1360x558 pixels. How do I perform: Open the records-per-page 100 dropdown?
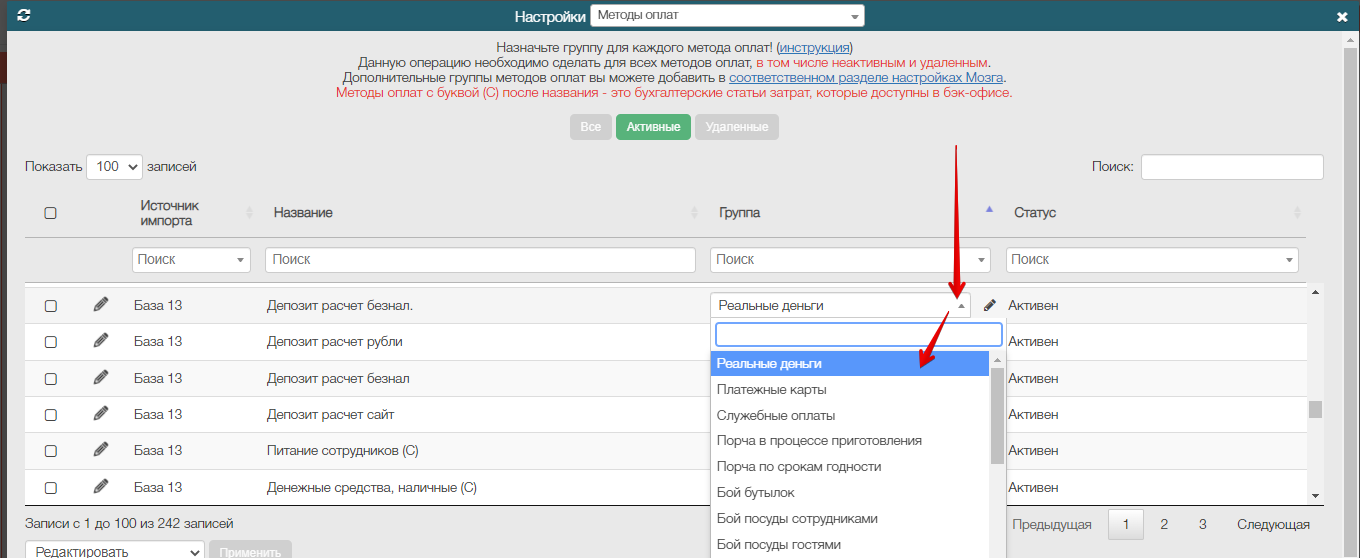115,167
